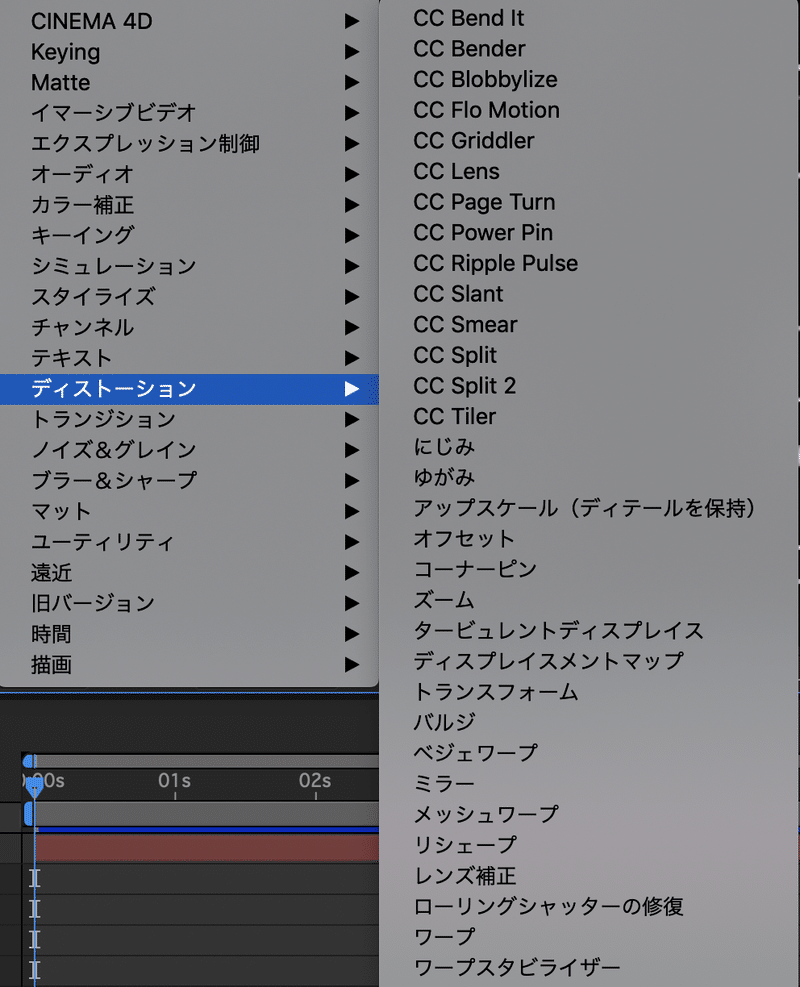Choose the ワープ effect
The image size is (800, 987).
(x=589, y=937)
